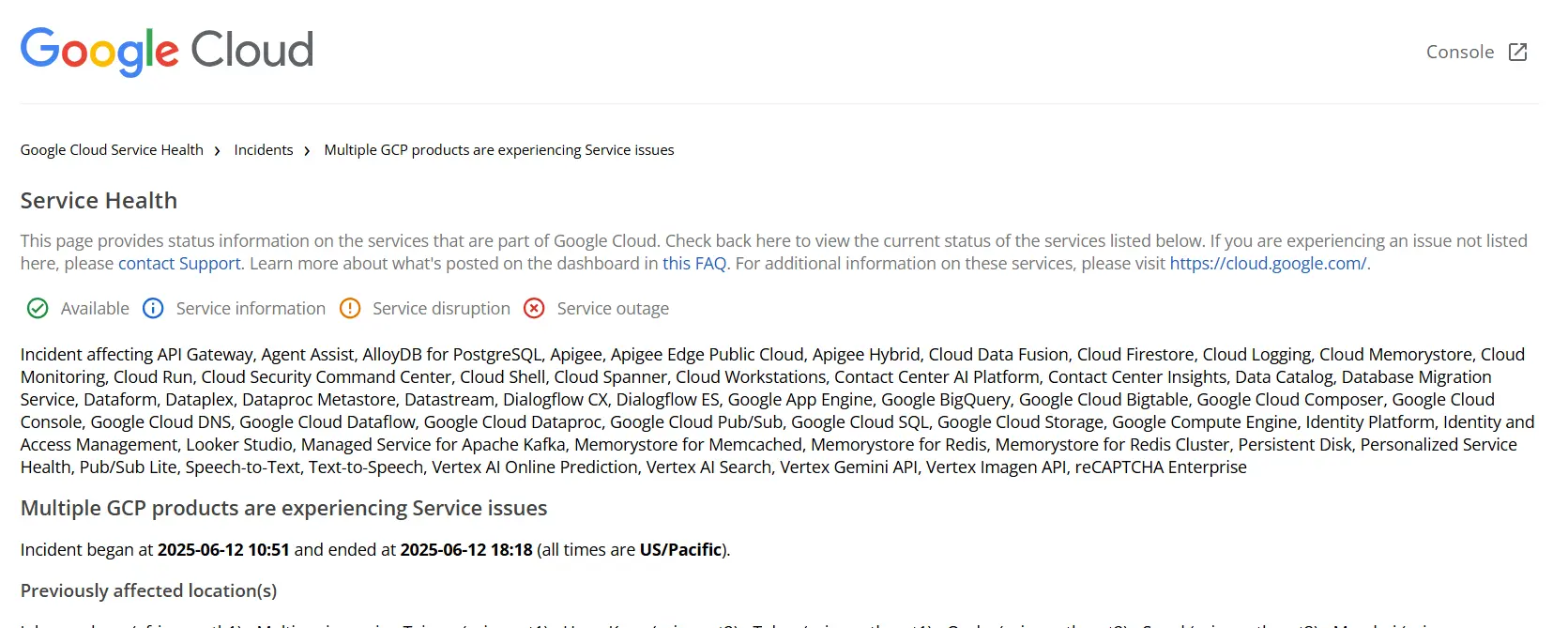Click the Service outage legend label

coord(613,309)
